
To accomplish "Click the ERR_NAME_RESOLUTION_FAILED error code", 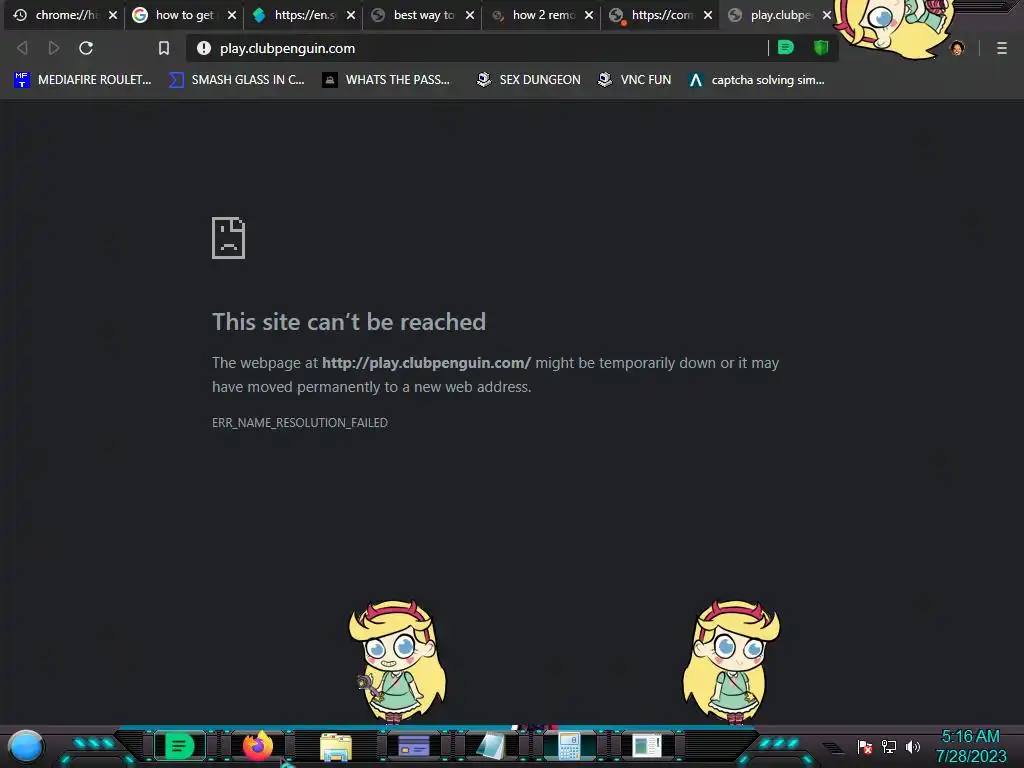I will (x=300, y=423).
